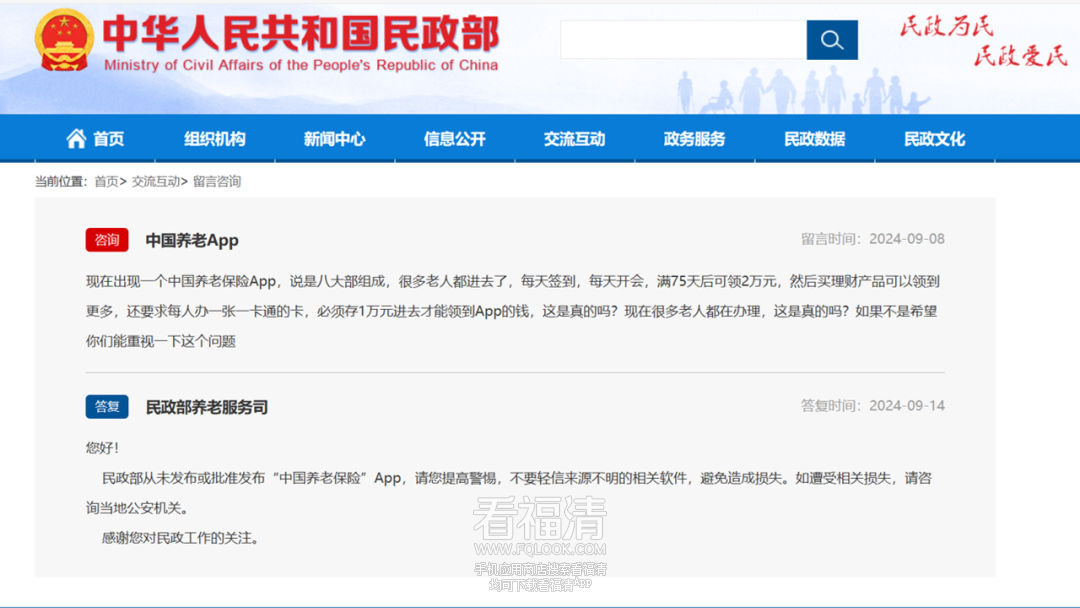Click the 民政为民 slogan text
Screen dimensions: 1080x608
point(947,26)
